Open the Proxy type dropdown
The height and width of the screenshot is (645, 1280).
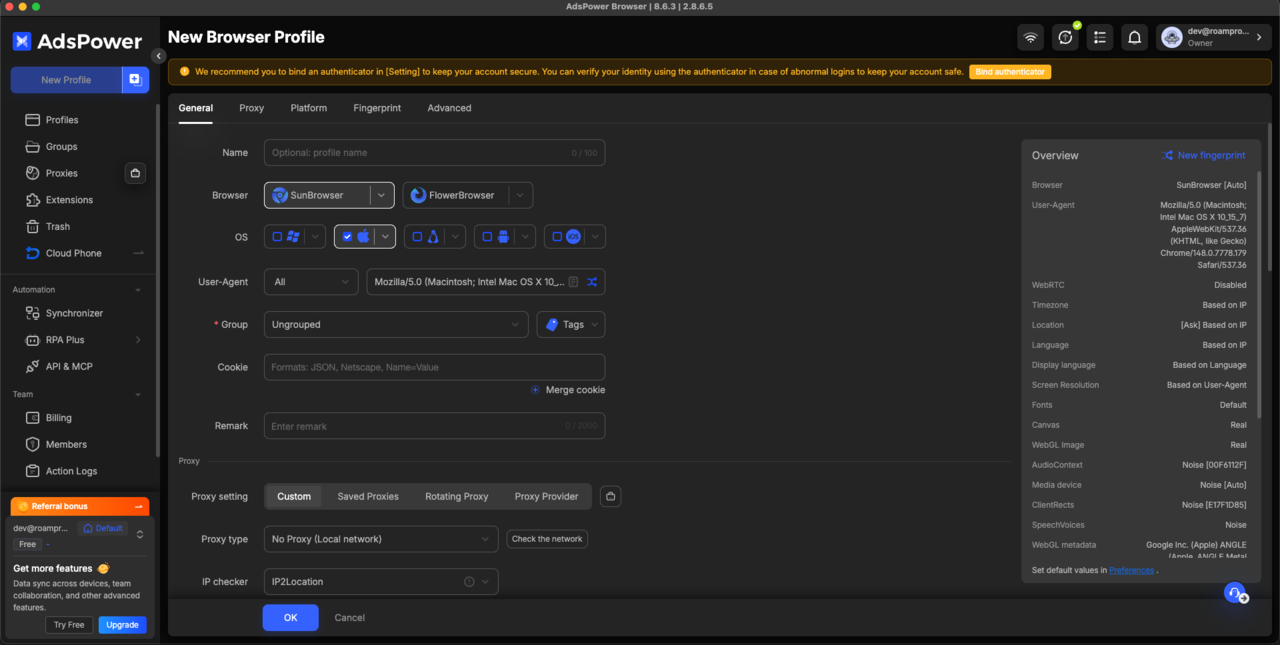coord(381,539)
